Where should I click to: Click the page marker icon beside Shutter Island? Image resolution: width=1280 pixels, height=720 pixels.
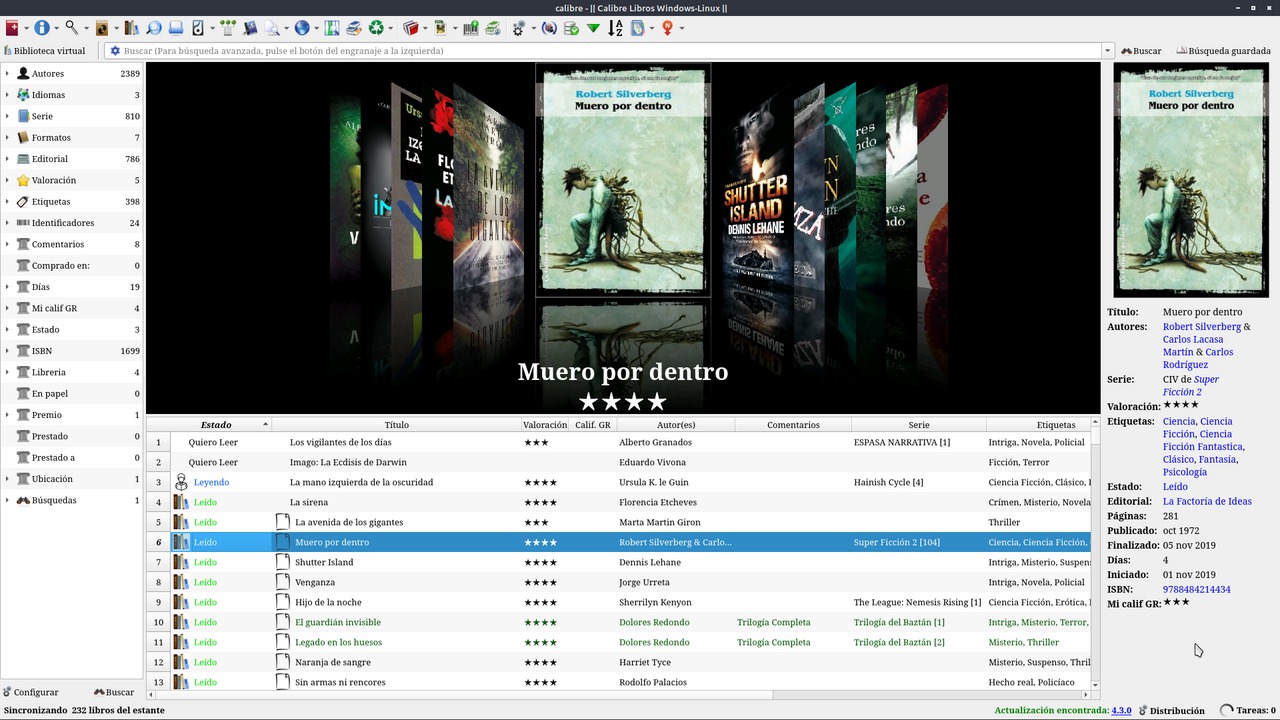click(x=283, y=562)
